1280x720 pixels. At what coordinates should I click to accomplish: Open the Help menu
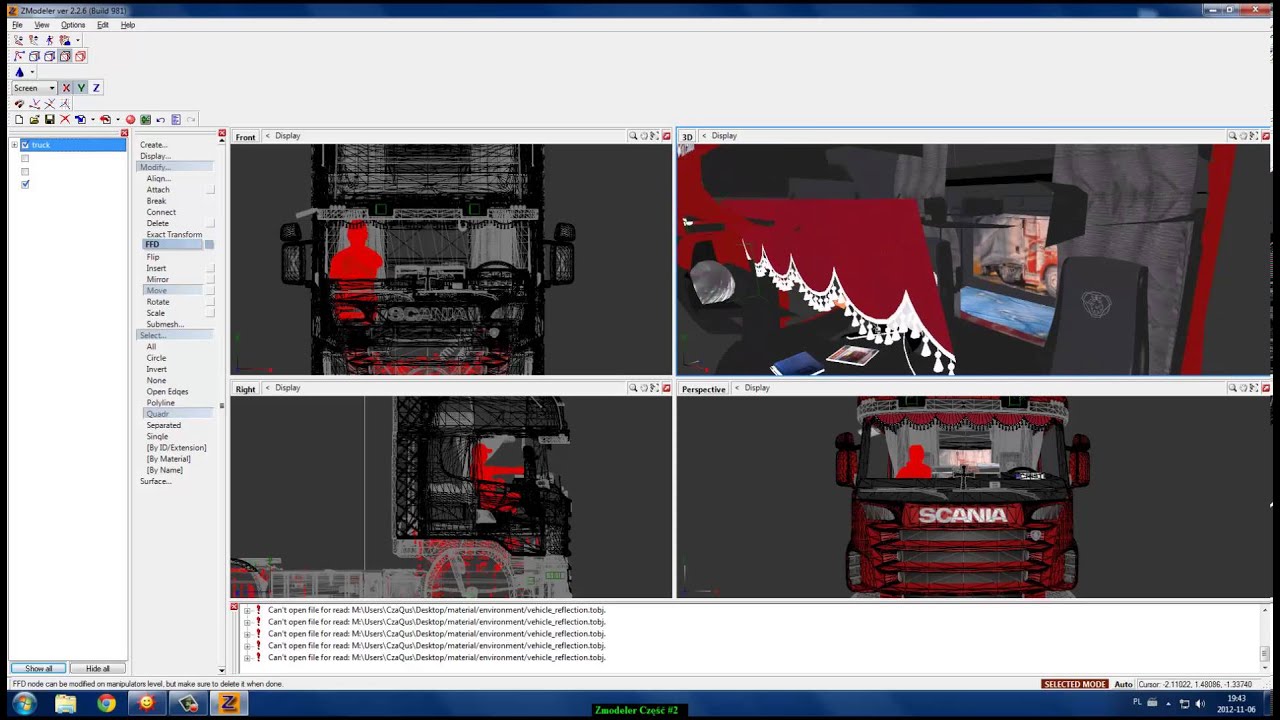point(128,25)
